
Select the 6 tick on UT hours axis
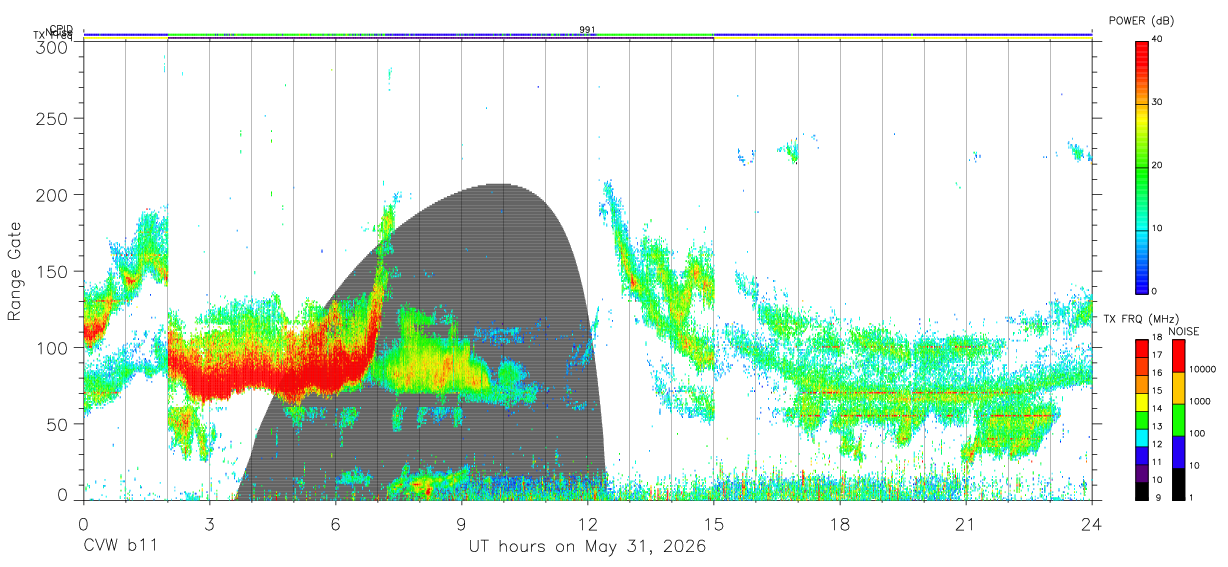(335, 523)
